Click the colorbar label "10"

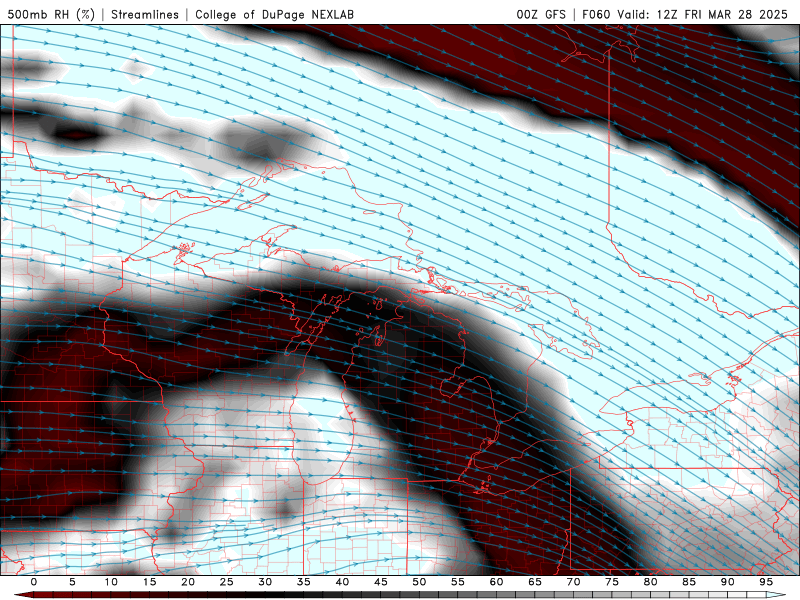click(x=111, y=582)
